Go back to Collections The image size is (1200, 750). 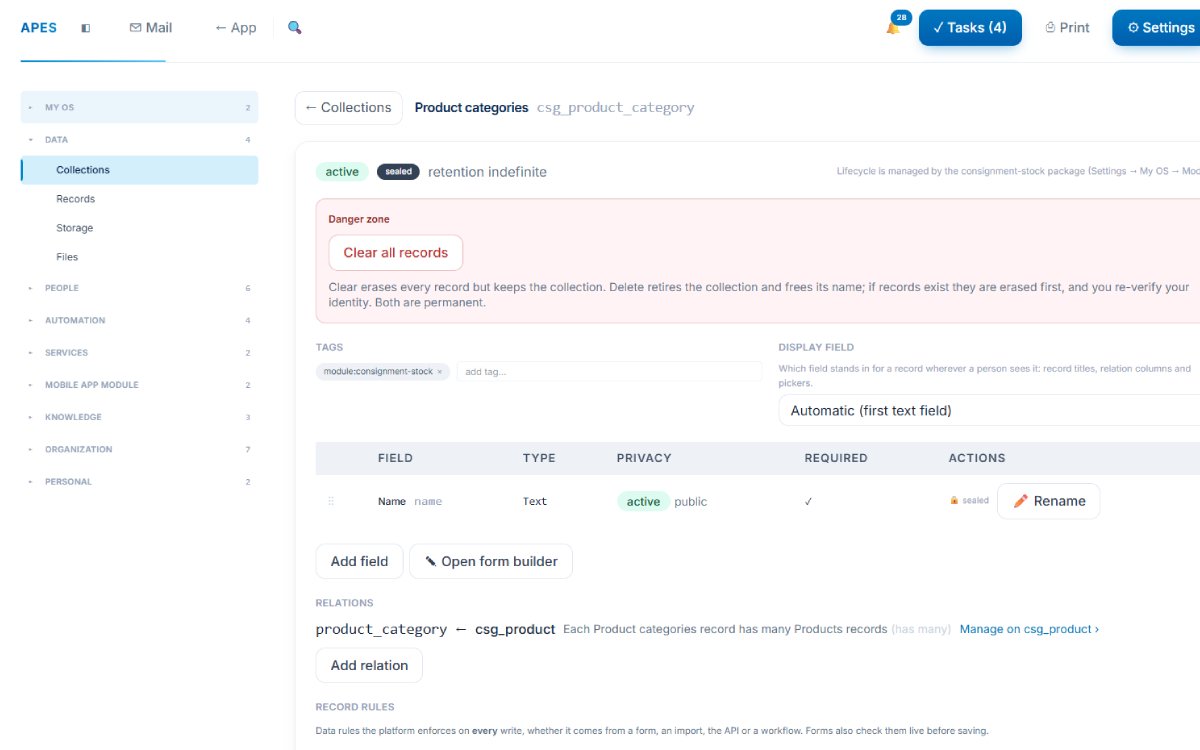tap(348, 108)
